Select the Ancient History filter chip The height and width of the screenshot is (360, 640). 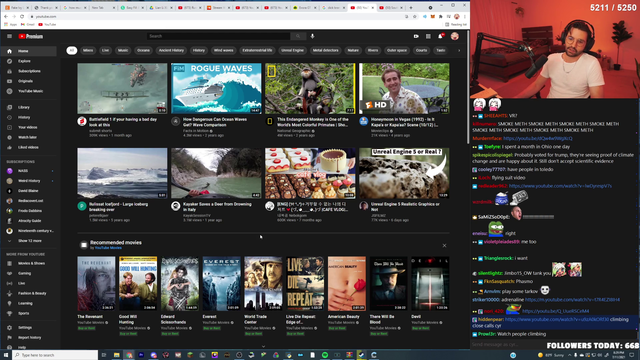(171, 51)
